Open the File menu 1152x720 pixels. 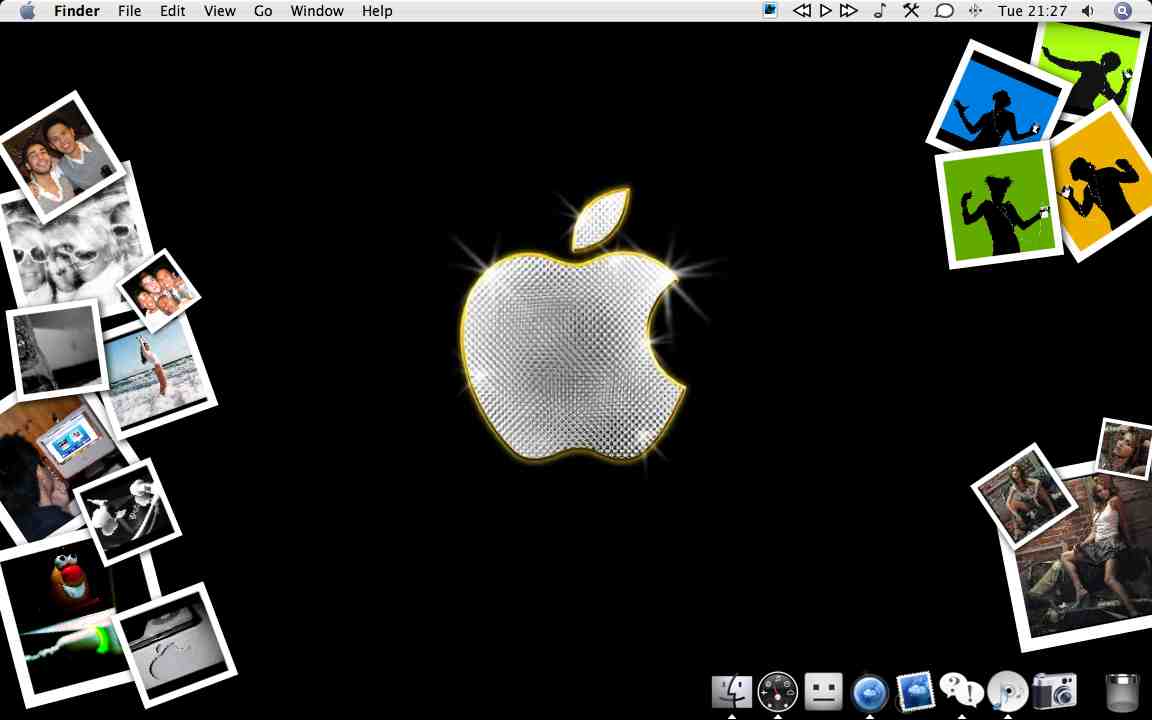[129, 11]
